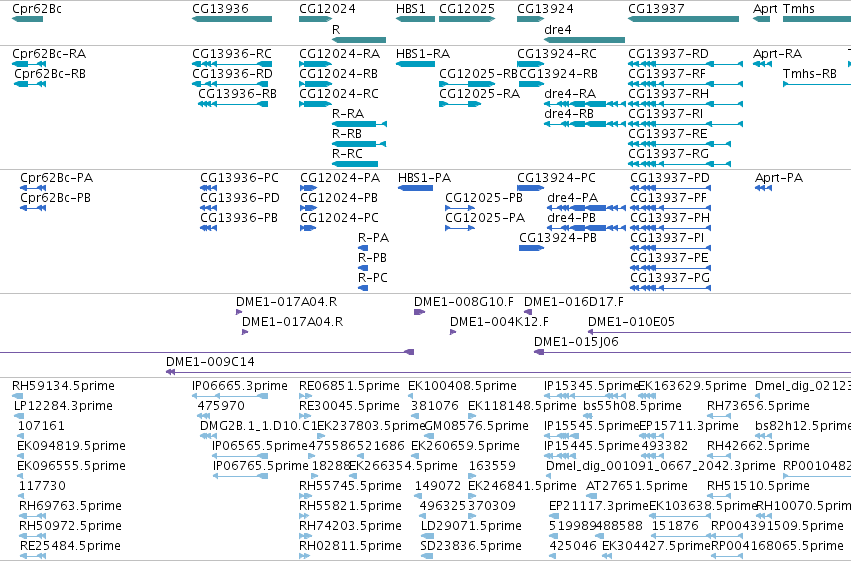Select the CG12025-RB transcript label

point(478,74)
